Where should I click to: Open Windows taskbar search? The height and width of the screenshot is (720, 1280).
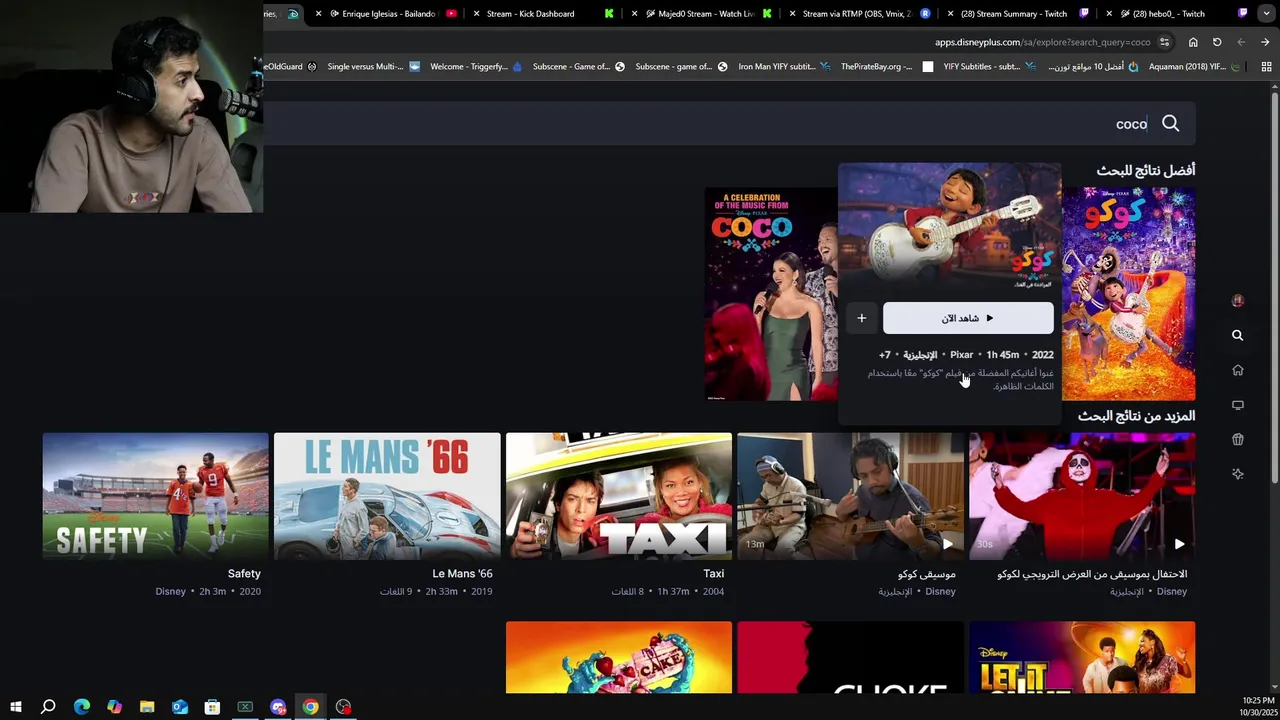(48, 707)
